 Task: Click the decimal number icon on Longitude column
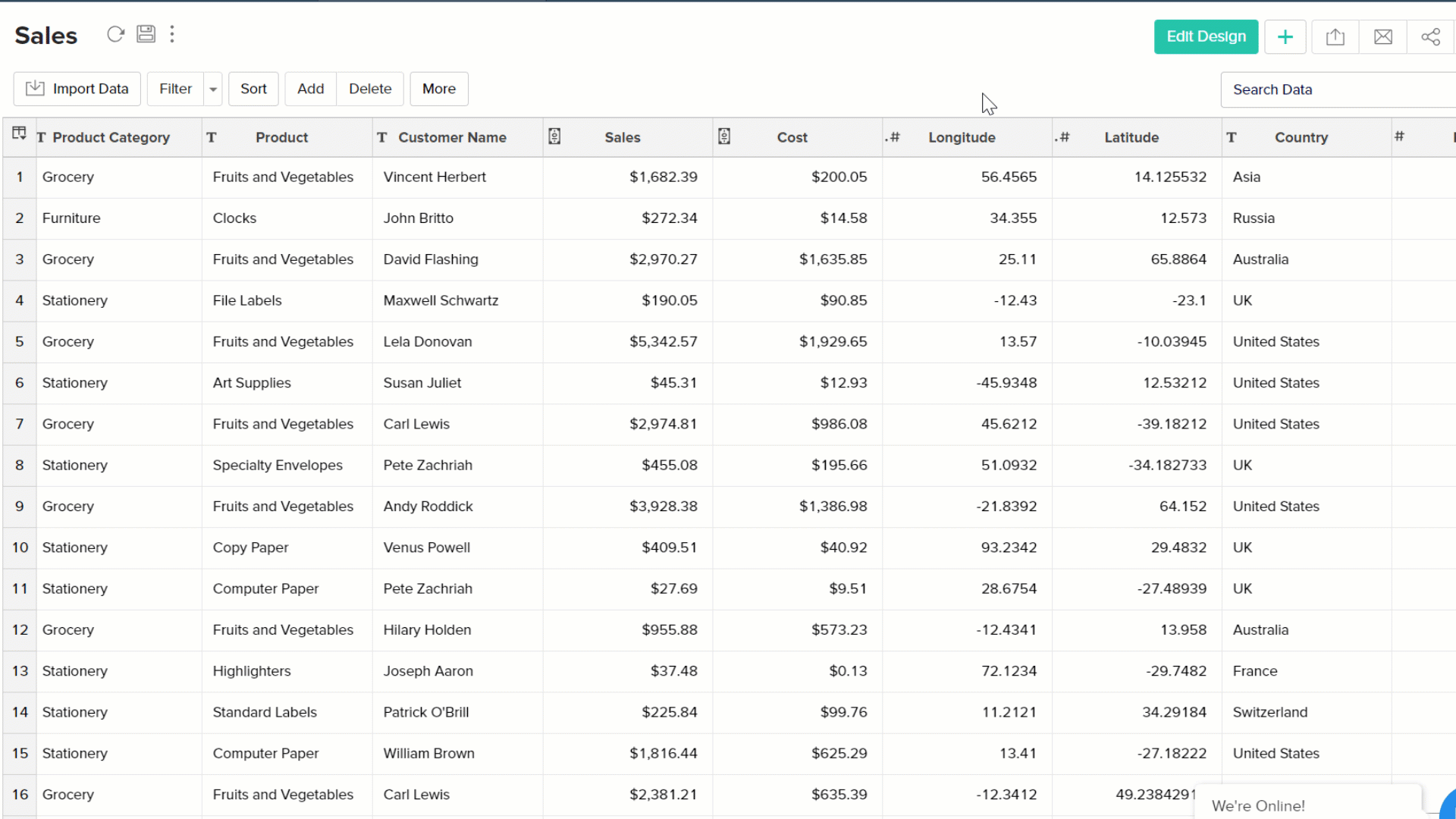[x=893, y=137]
